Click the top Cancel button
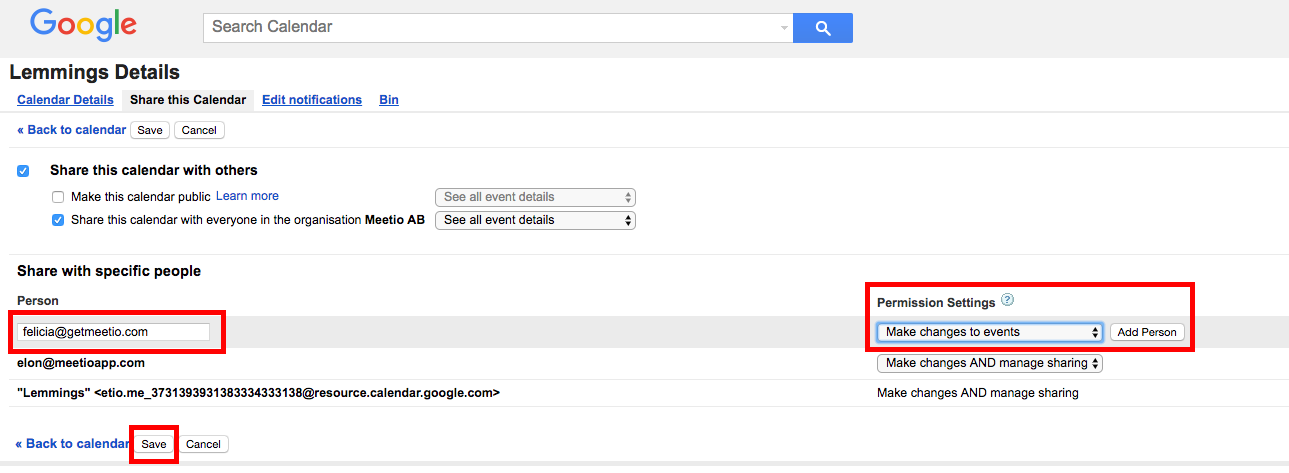Image resolution: width=1289 pixels, height=473 pixels. tap(200, 130)
